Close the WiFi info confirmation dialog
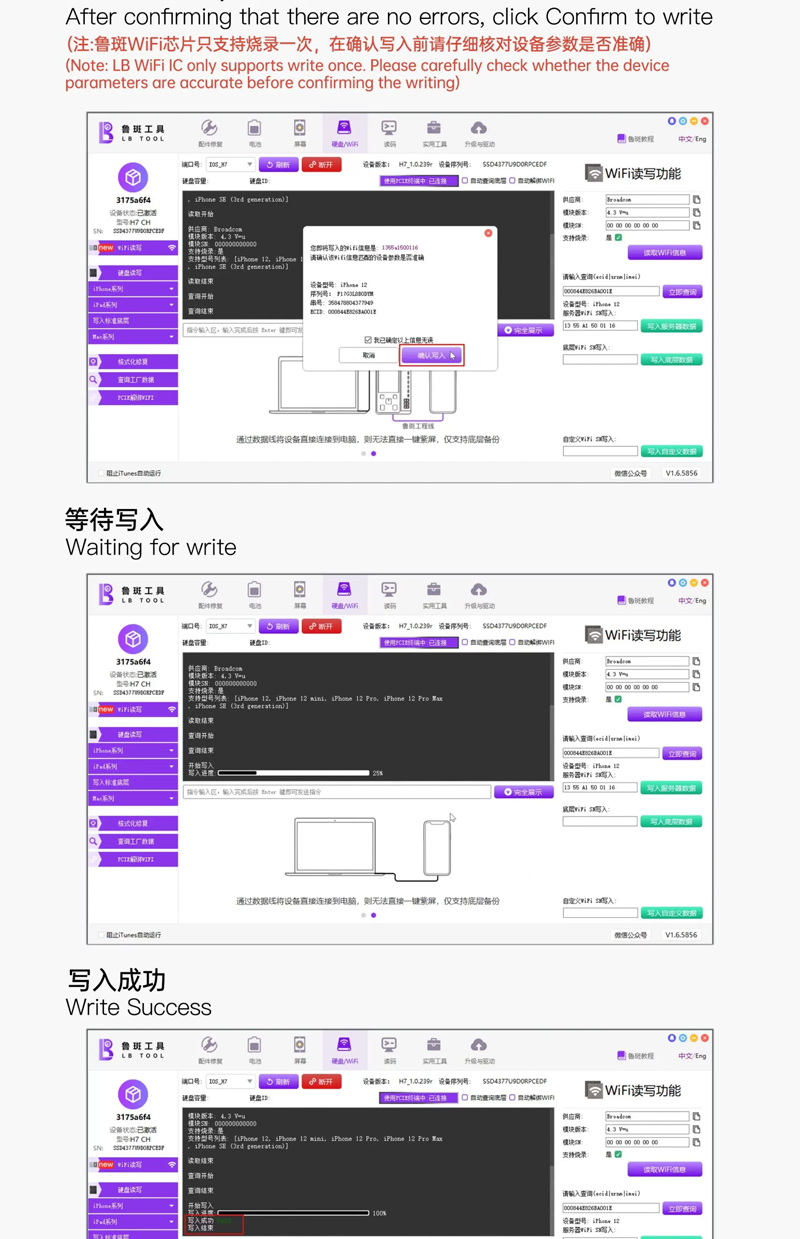This screenshot has width=800, height=1239. [x=488, y=233]
